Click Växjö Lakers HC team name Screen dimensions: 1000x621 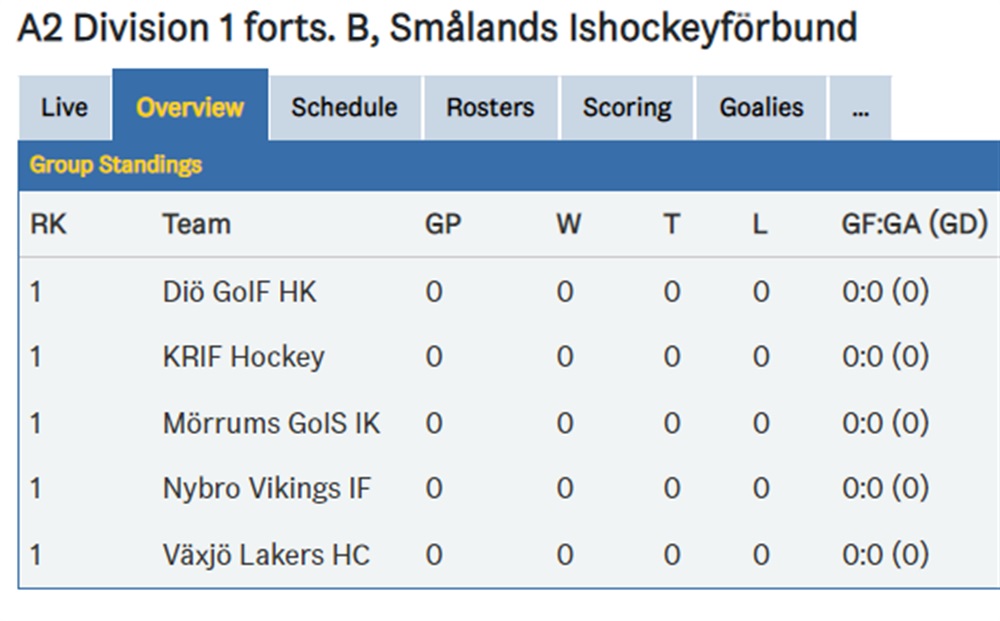[x=266, y=555]
